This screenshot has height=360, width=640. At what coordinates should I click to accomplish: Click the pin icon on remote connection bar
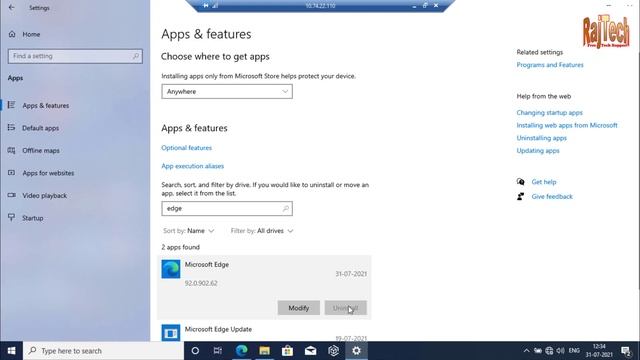click(206, 5)
